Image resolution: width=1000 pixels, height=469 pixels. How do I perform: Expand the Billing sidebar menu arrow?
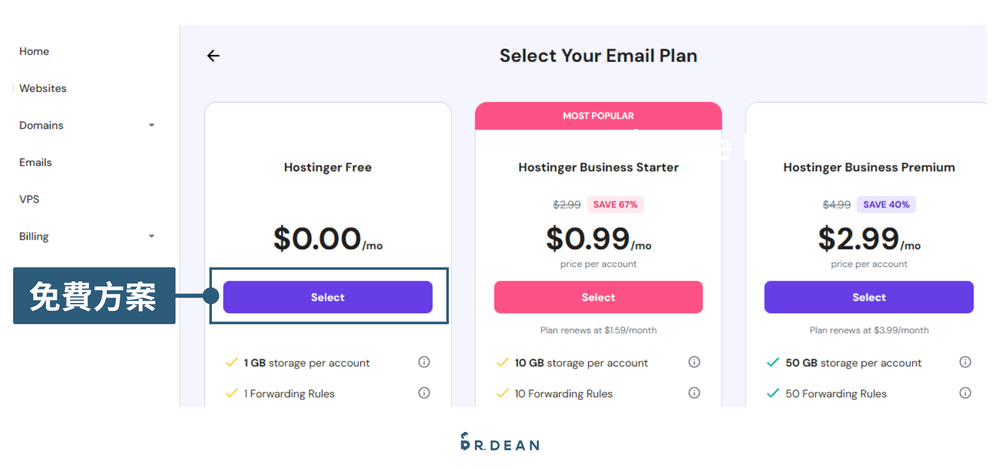coord(152,237)
